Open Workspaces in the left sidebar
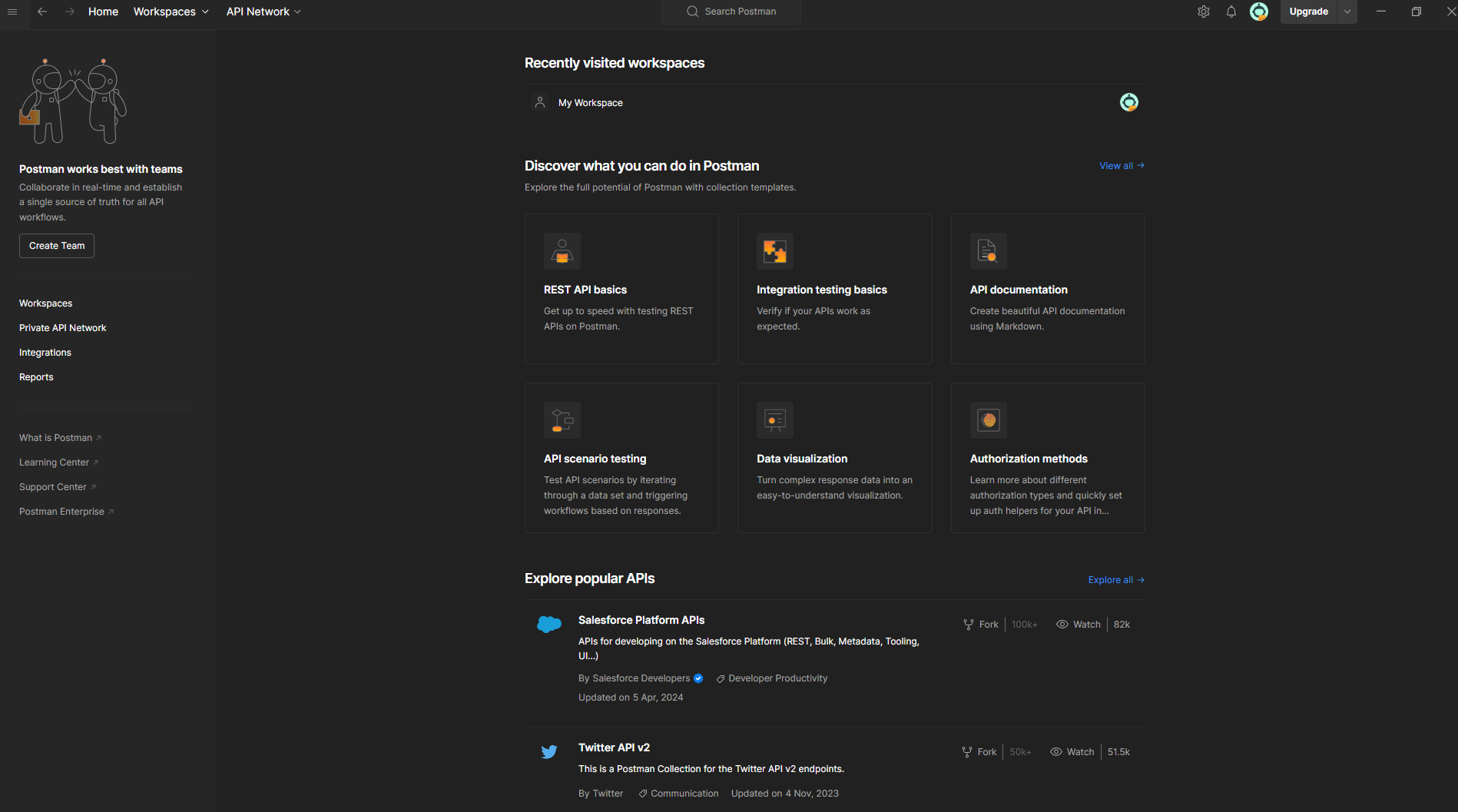The width and height of the screenshot is (1458, 812). point(46,303)
